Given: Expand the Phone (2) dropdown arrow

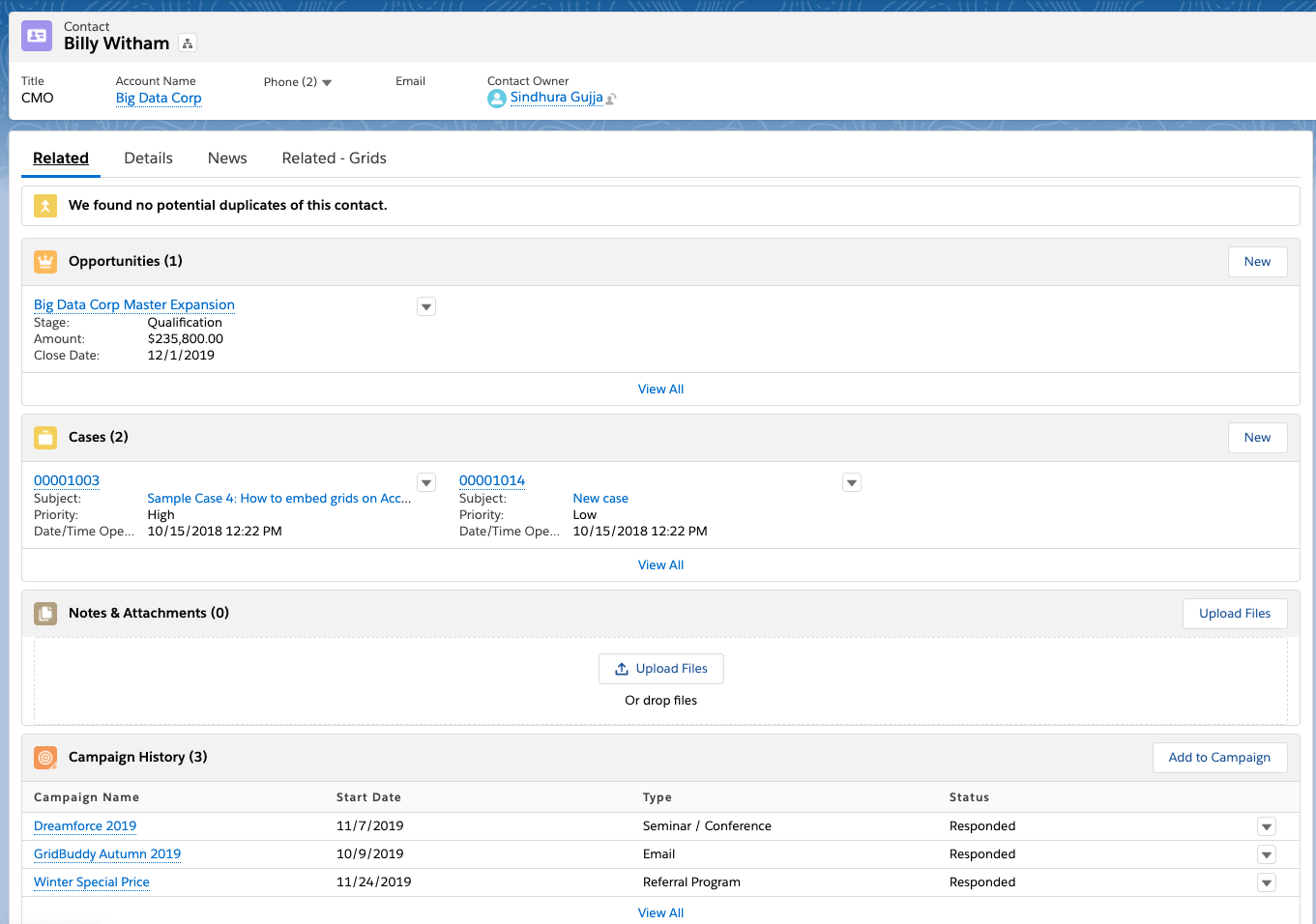Looking at the screenshot, I should coord(327,83).
